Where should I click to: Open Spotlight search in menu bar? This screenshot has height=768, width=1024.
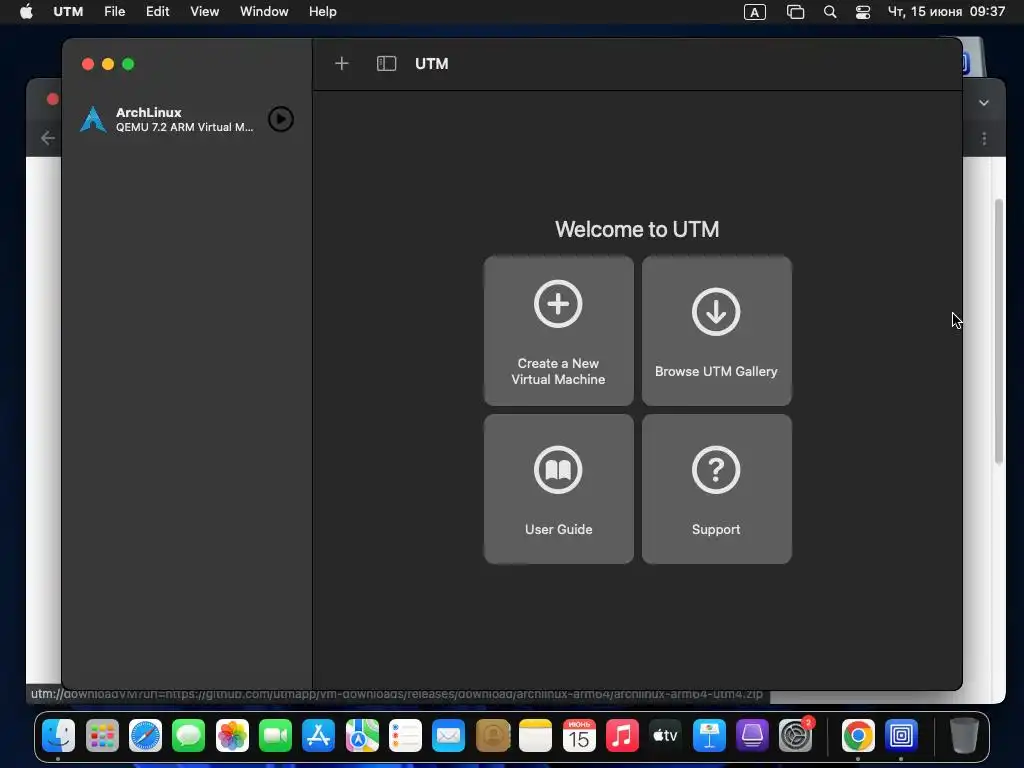pyautogui.click(x=829, y=12)
